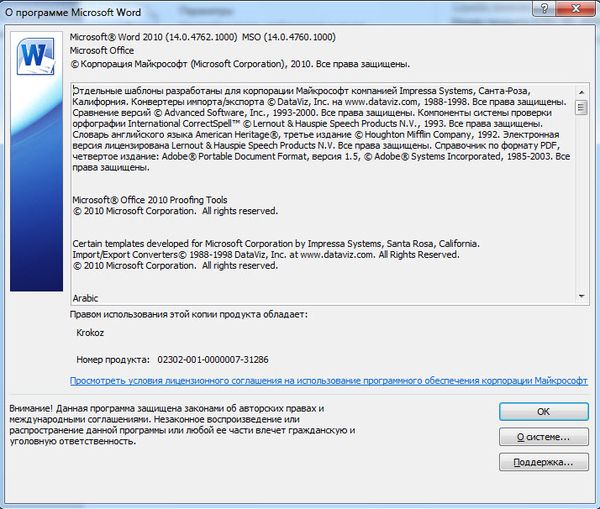Click the dialog title О программе Microsoft Word
Image resolution: width=600 pixels, height=509 pixels.
pos(73,12)
